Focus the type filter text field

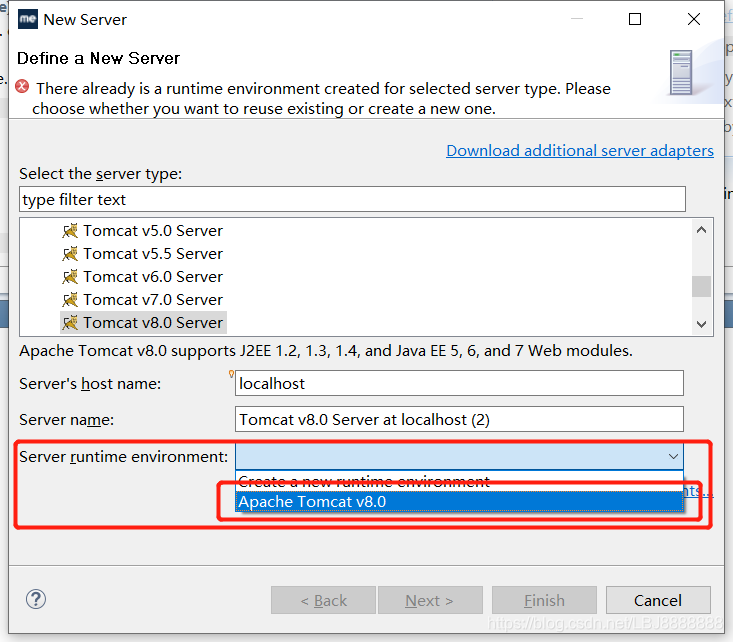[x=352, y=199]
